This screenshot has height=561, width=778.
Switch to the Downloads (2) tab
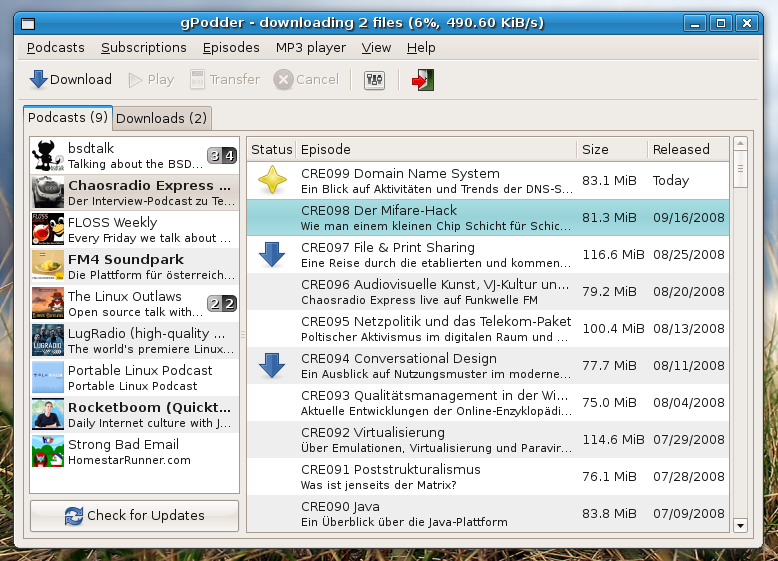tap(162, 119)
